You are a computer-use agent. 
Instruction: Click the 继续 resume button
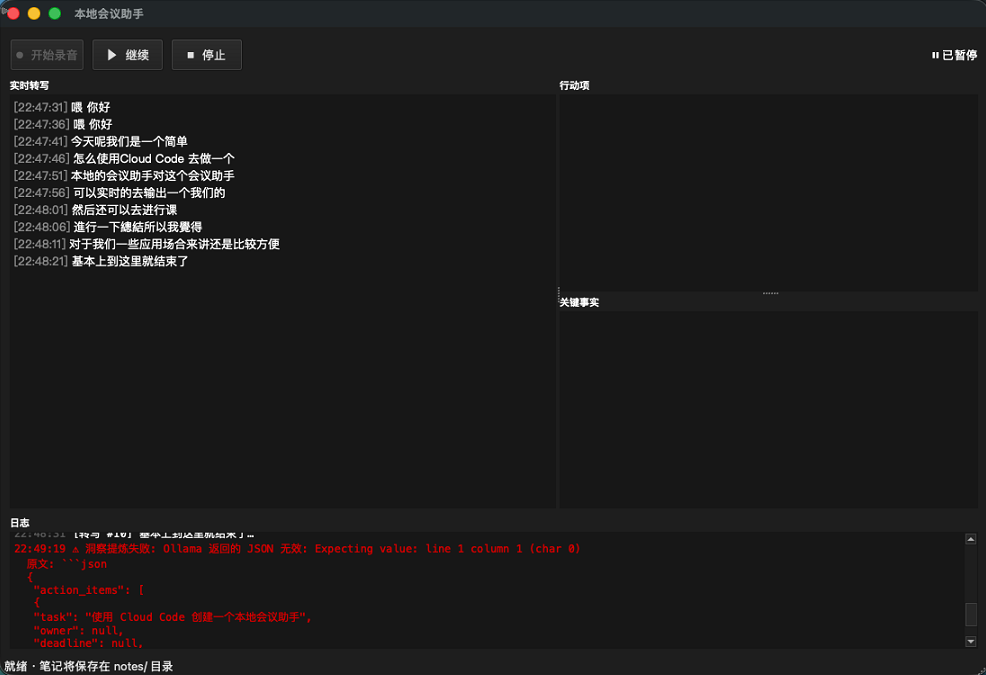coord(128,55)
